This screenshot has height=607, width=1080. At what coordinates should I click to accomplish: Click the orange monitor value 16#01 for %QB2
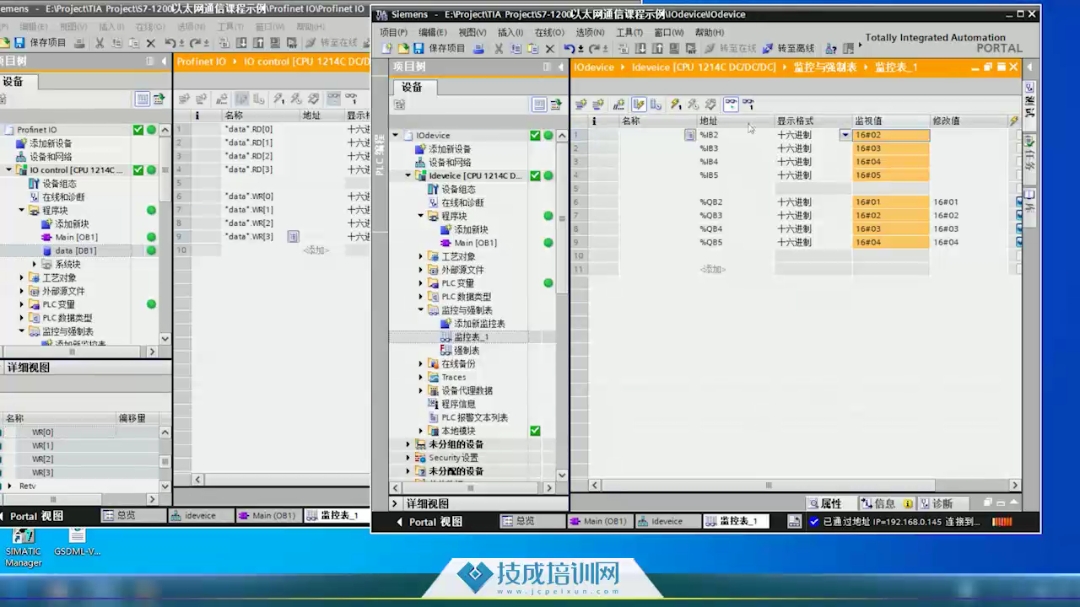891,202
